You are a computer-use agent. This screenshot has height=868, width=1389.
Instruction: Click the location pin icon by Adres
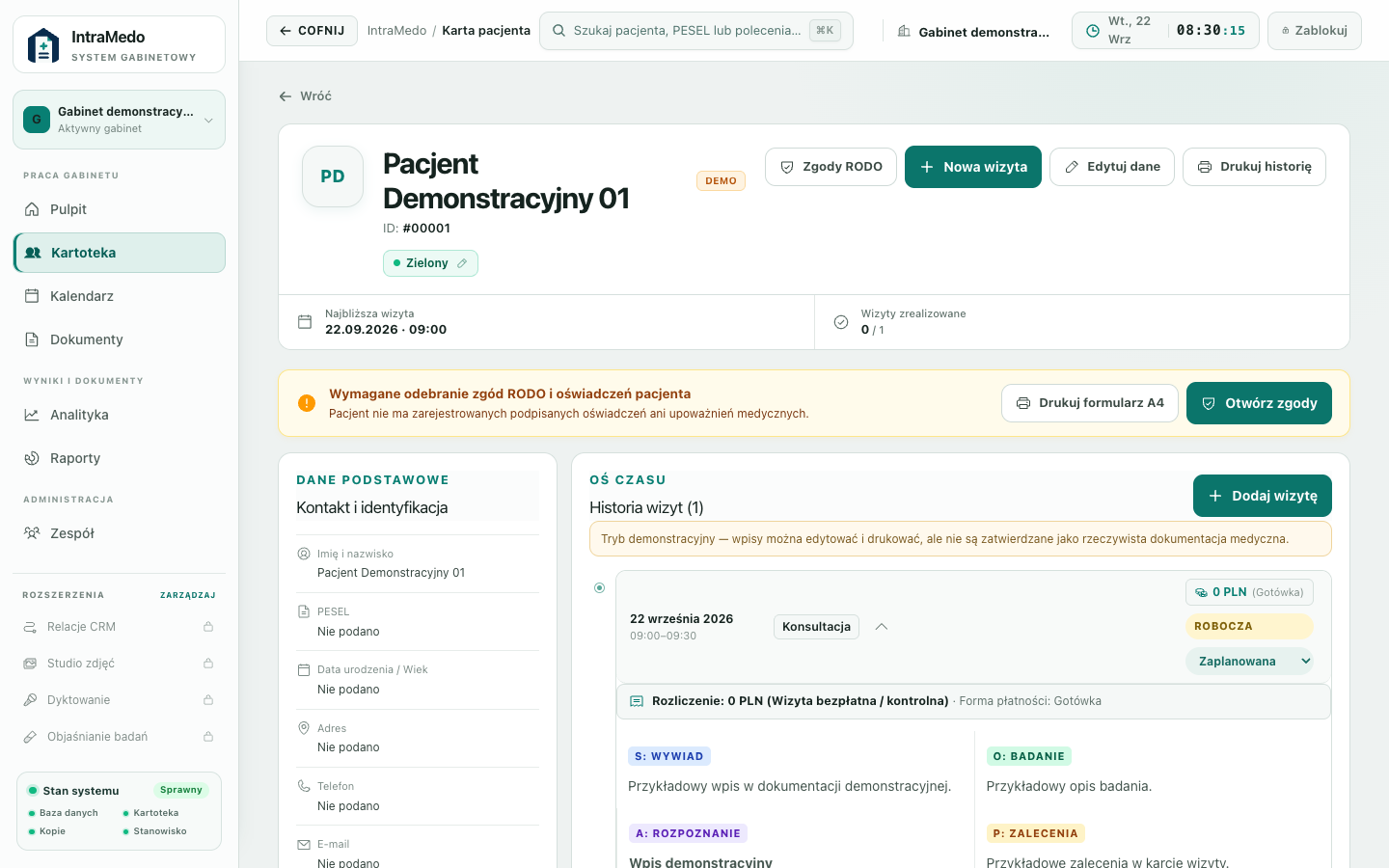(304, 728)
